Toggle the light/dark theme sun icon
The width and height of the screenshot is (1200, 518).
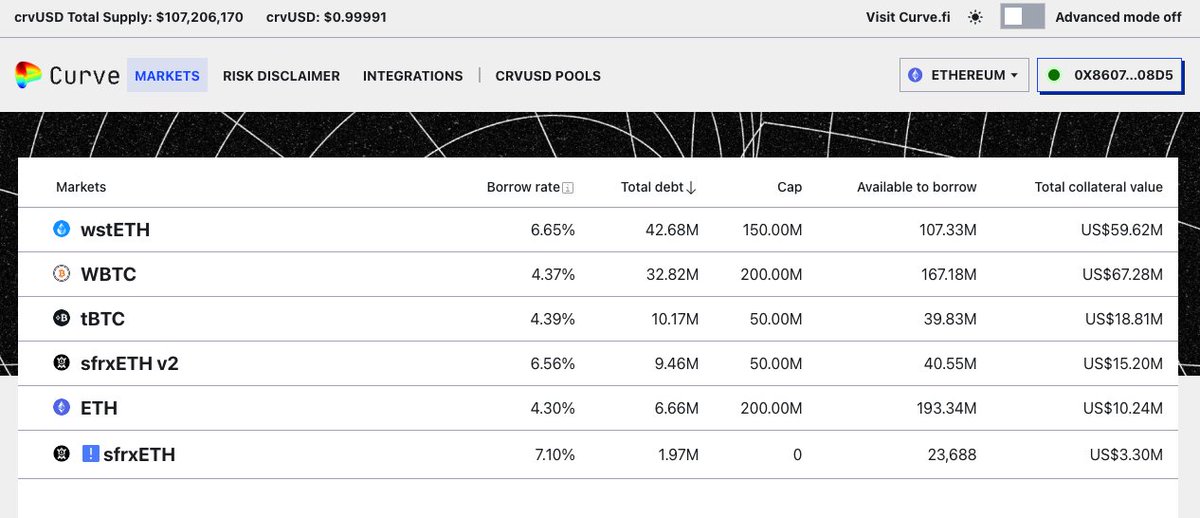point(975,17)
